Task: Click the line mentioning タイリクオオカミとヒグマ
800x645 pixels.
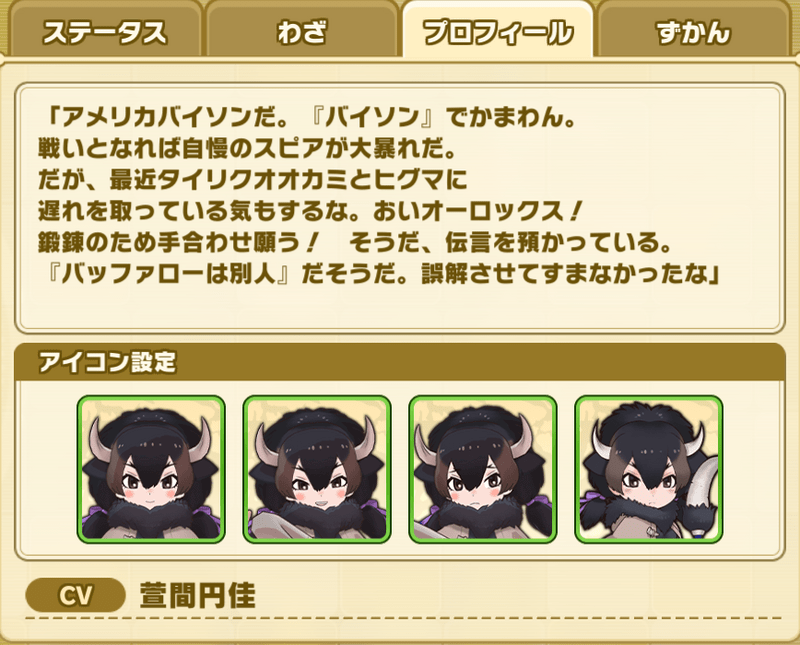Action: coord(253,180)
